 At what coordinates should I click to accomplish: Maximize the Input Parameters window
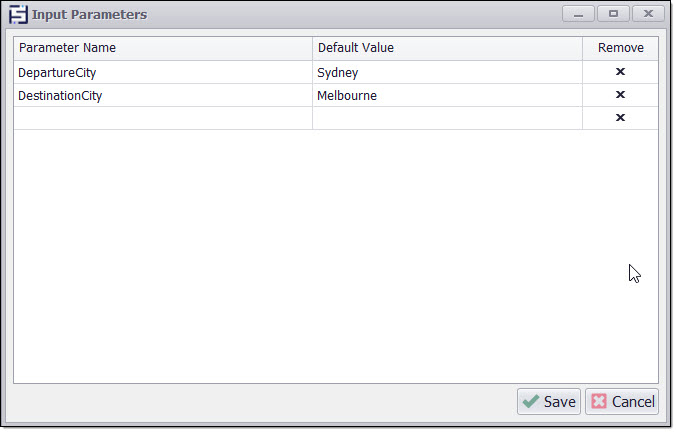(613, 14)
